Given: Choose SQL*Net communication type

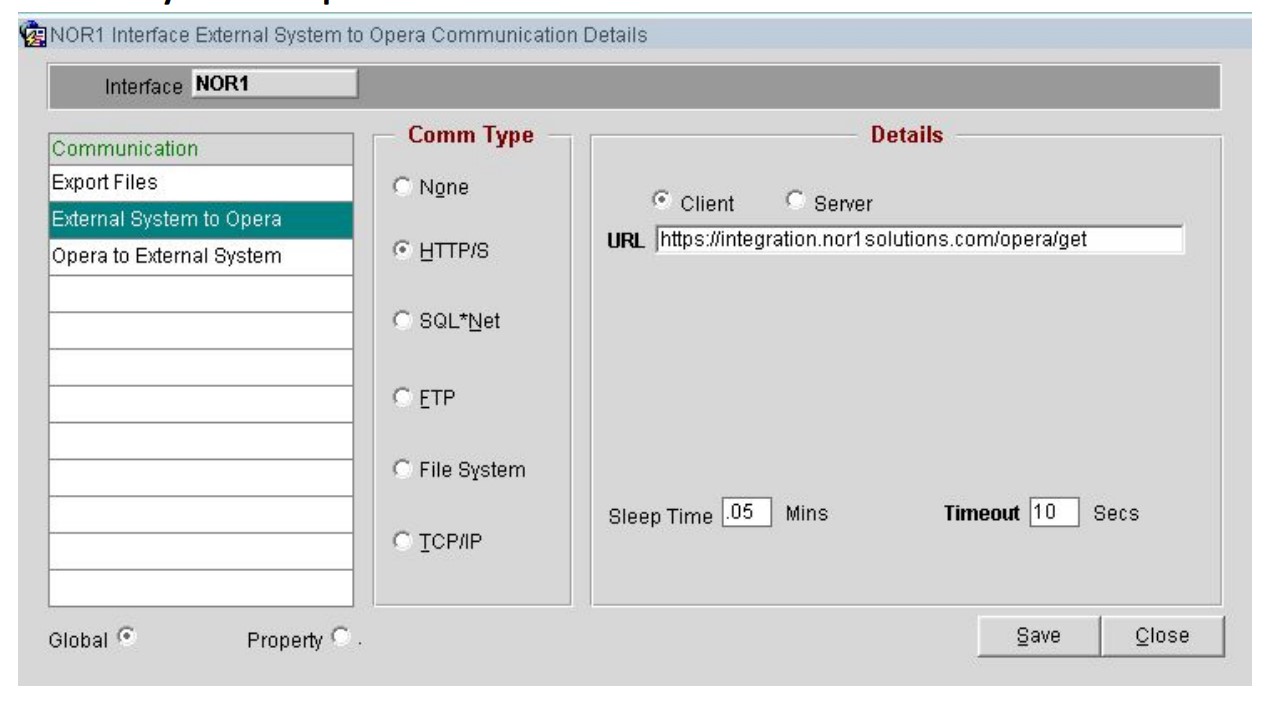Looking at the screenshot, I should point(403,321).
